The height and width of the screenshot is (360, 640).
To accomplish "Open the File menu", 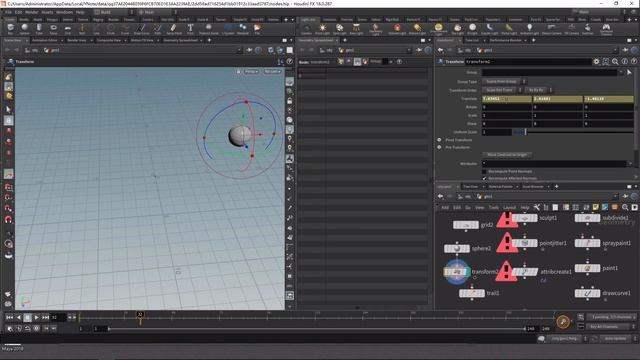I will pyautogui.click(x=9, y=12).
